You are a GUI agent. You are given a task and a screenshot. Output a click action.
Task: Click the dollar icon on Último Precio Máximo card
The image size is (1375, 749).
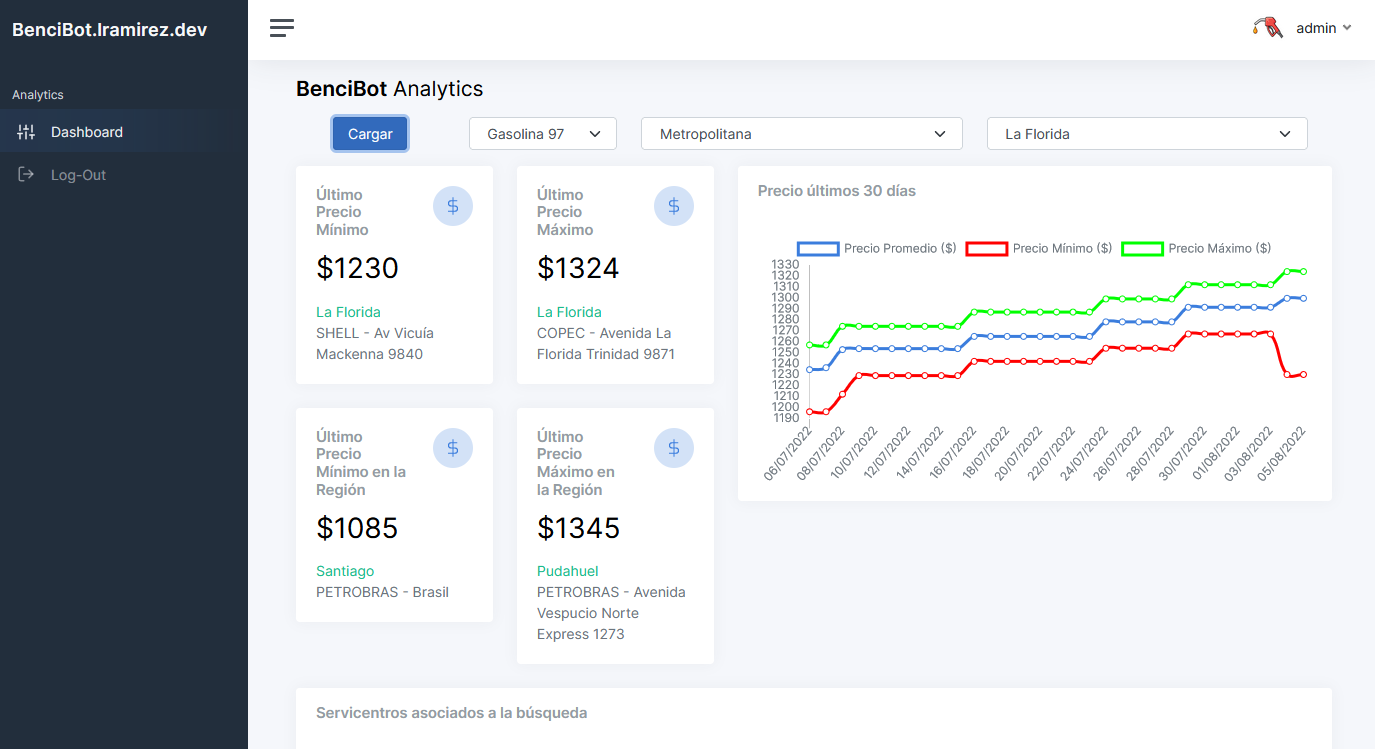click(x=674, y=206)
